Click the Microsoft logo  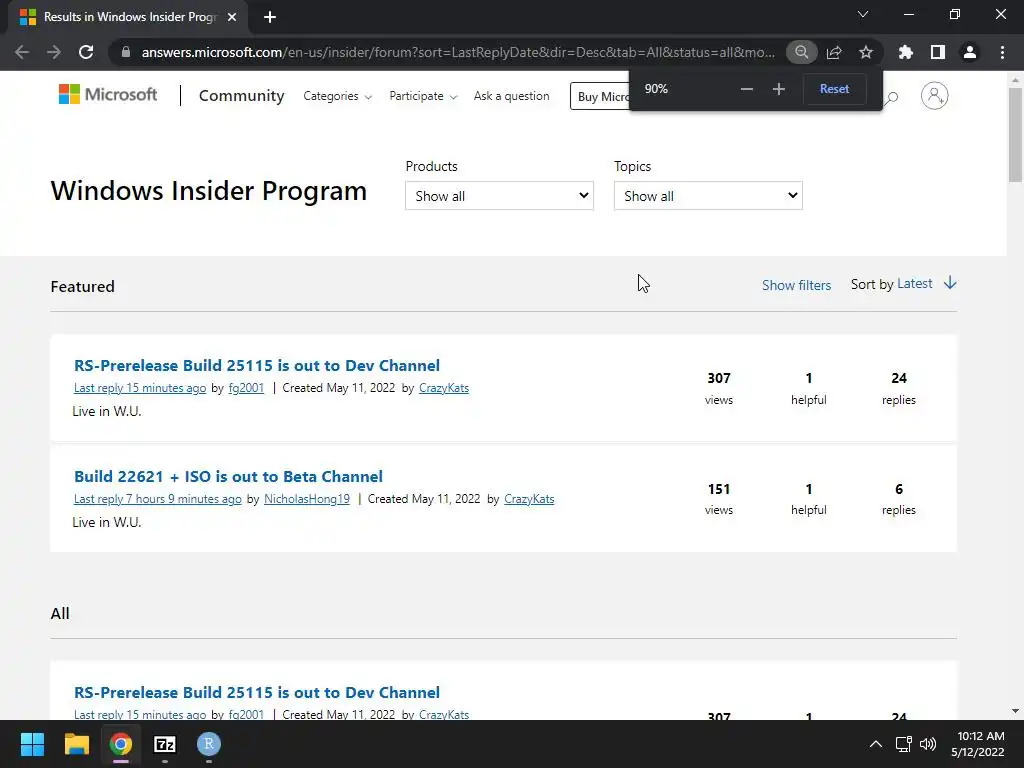(x=108, y=95)
